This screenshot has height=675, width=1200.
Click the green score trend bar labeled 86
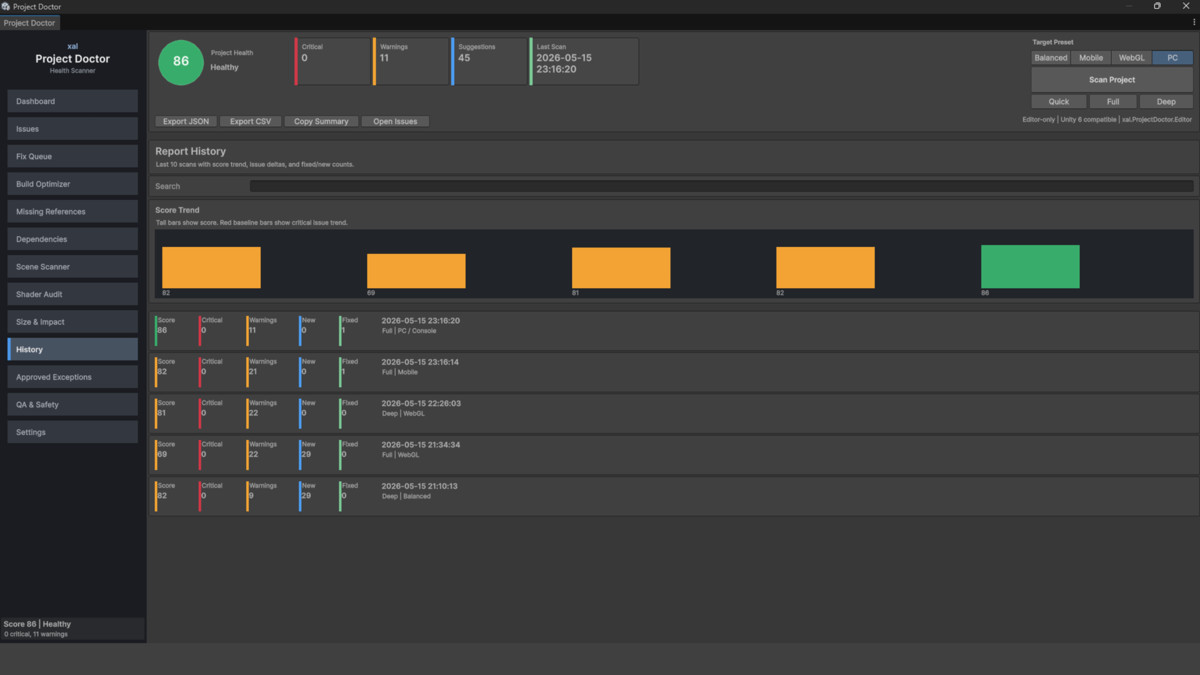pos(1030,266)
